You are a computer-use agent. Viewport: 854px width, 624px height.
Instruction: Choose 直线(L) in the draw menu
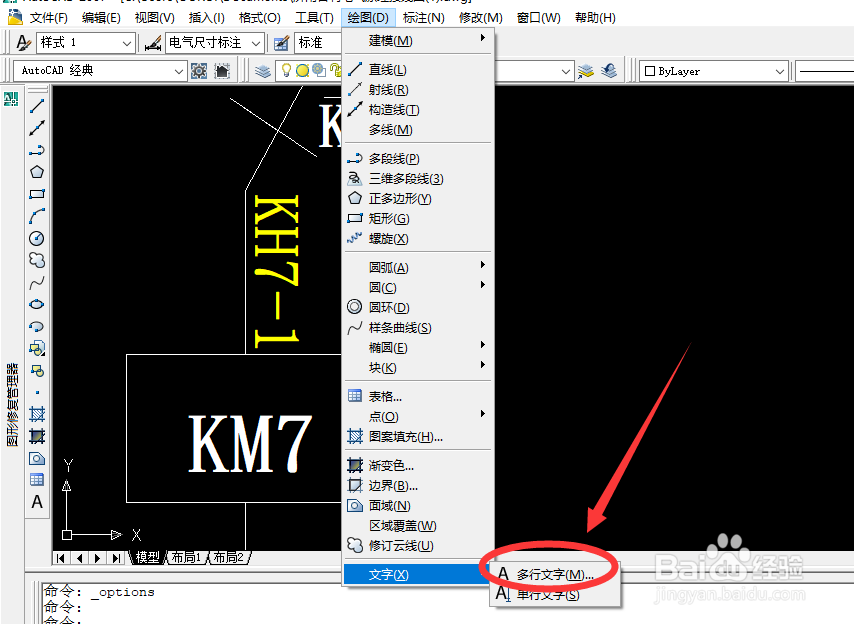[418, 69]
